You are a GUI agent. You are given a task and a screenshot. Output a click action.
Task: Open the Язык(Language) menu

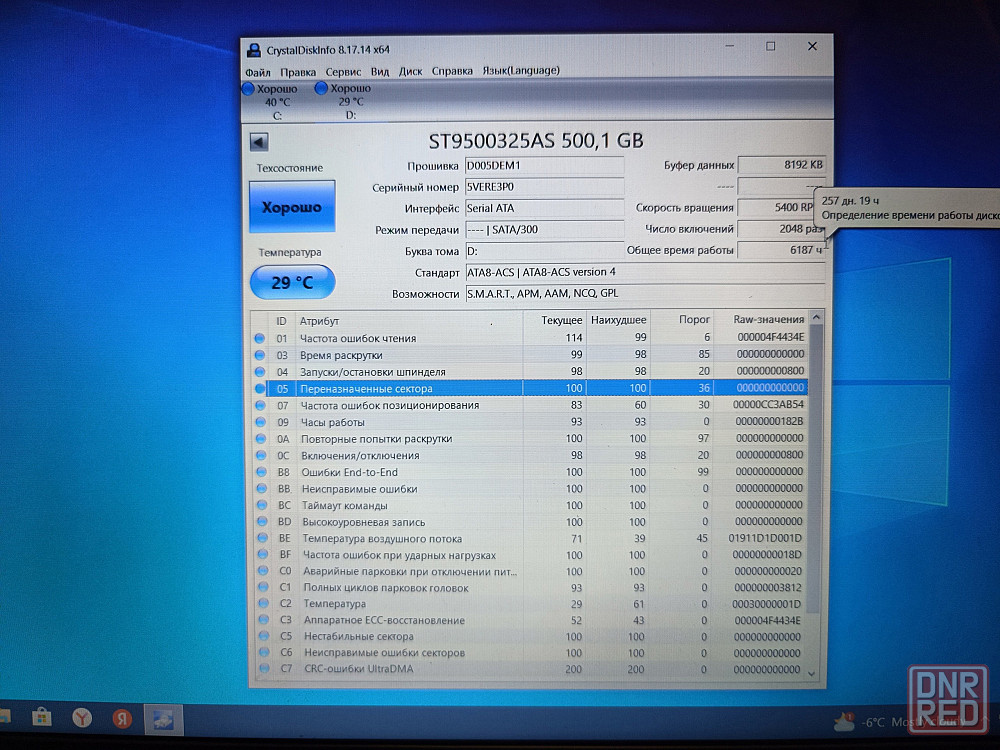click(521, 70)
